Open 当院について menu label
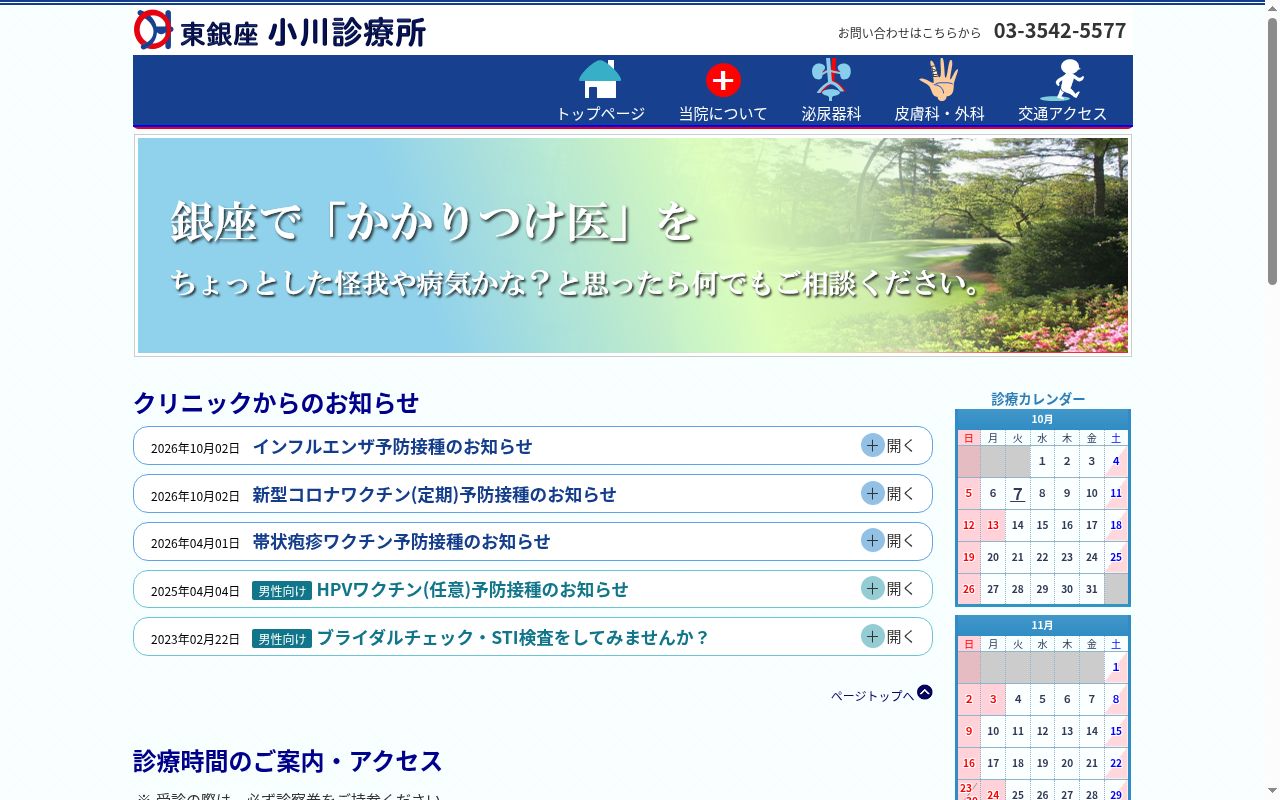 click(723, 114)
